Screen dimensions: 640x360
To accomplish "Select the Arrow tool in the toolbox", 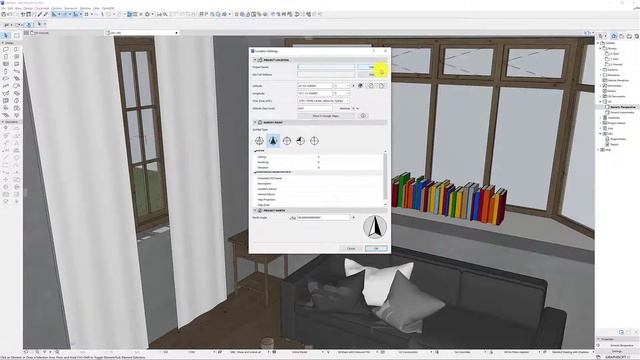I will pos(6,36).
